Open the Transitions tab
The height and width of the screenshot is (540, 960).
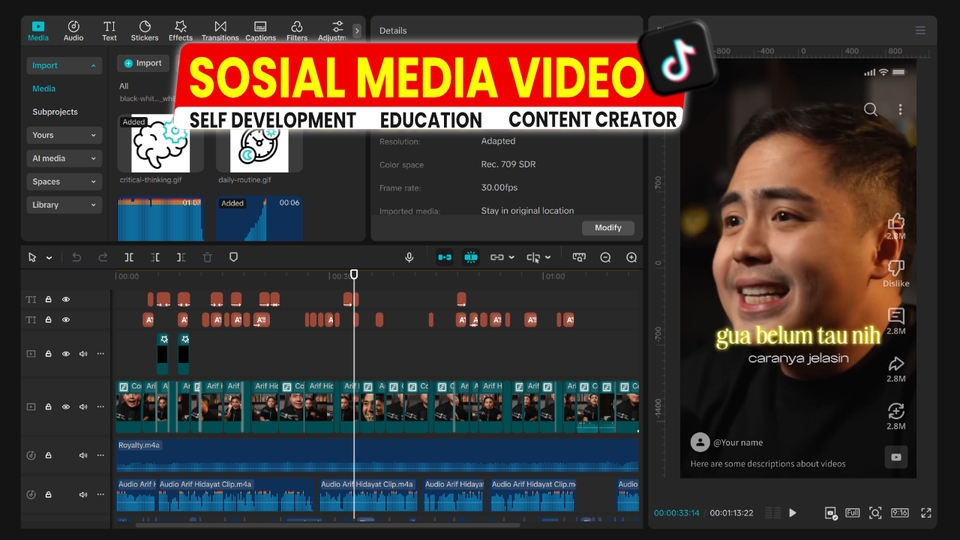(x=220, y=31)
